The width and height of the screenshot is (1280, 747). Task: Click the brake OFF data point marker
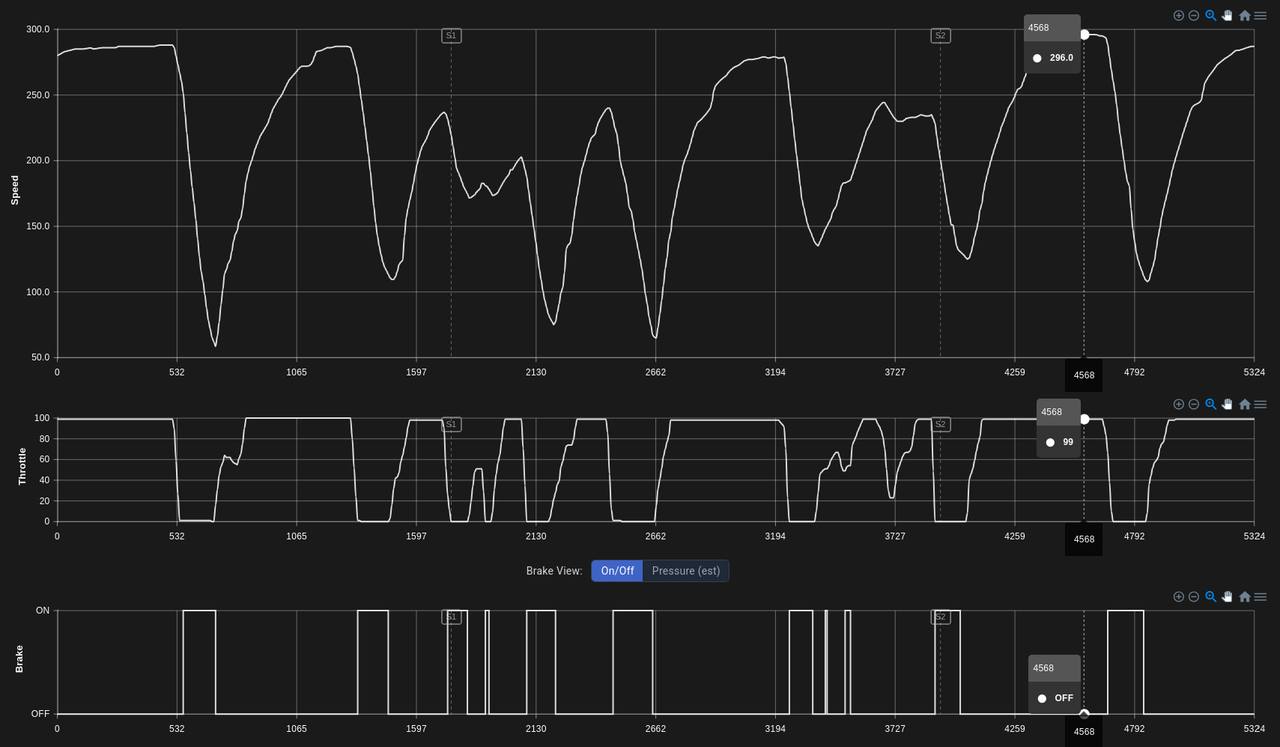pyautogui.click(x=1084, y=713)
